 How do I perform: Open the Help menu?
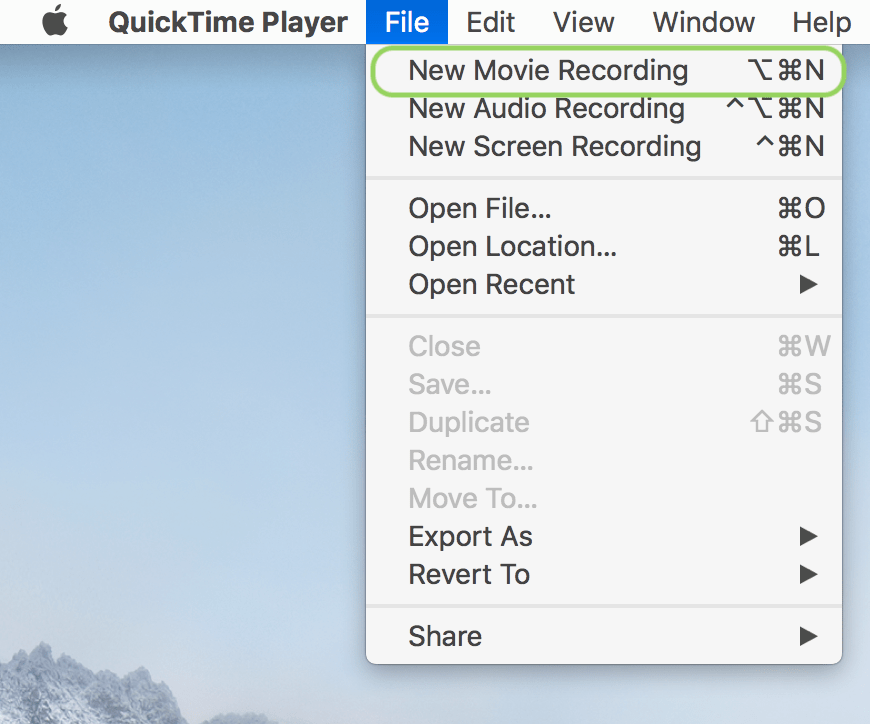coord(821,22)
